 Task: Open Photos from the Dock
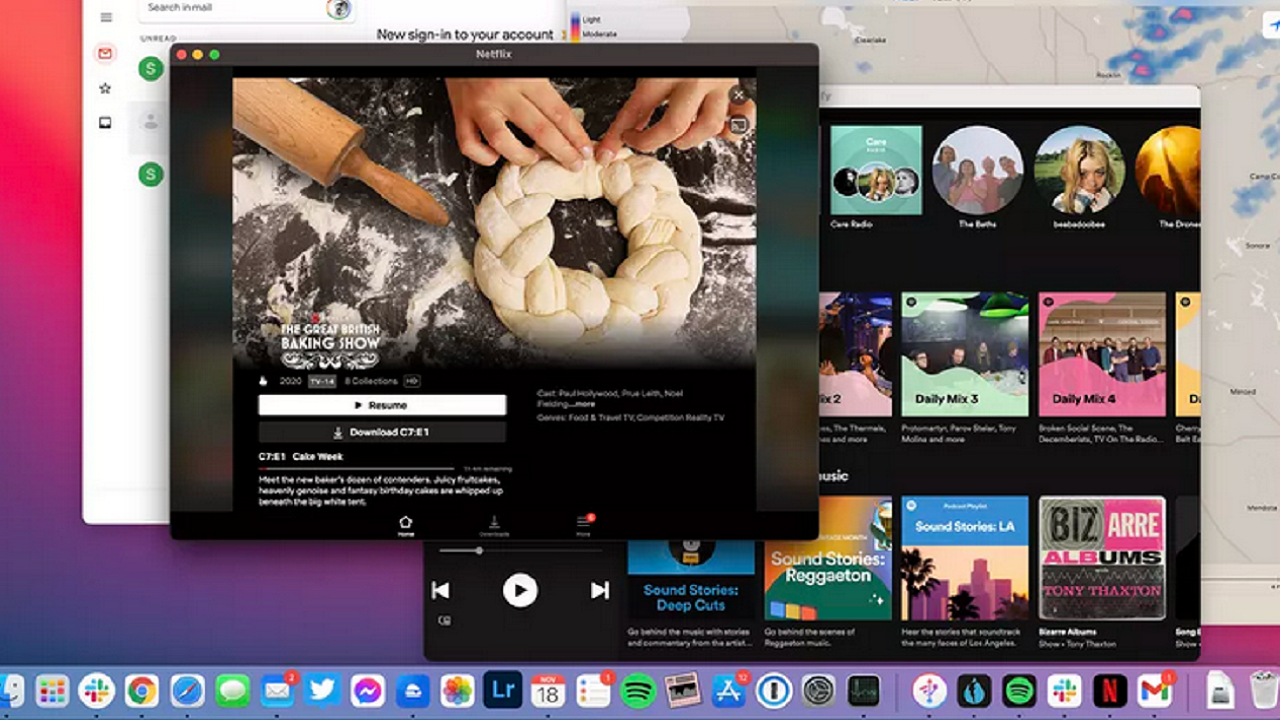pos(457,690)
